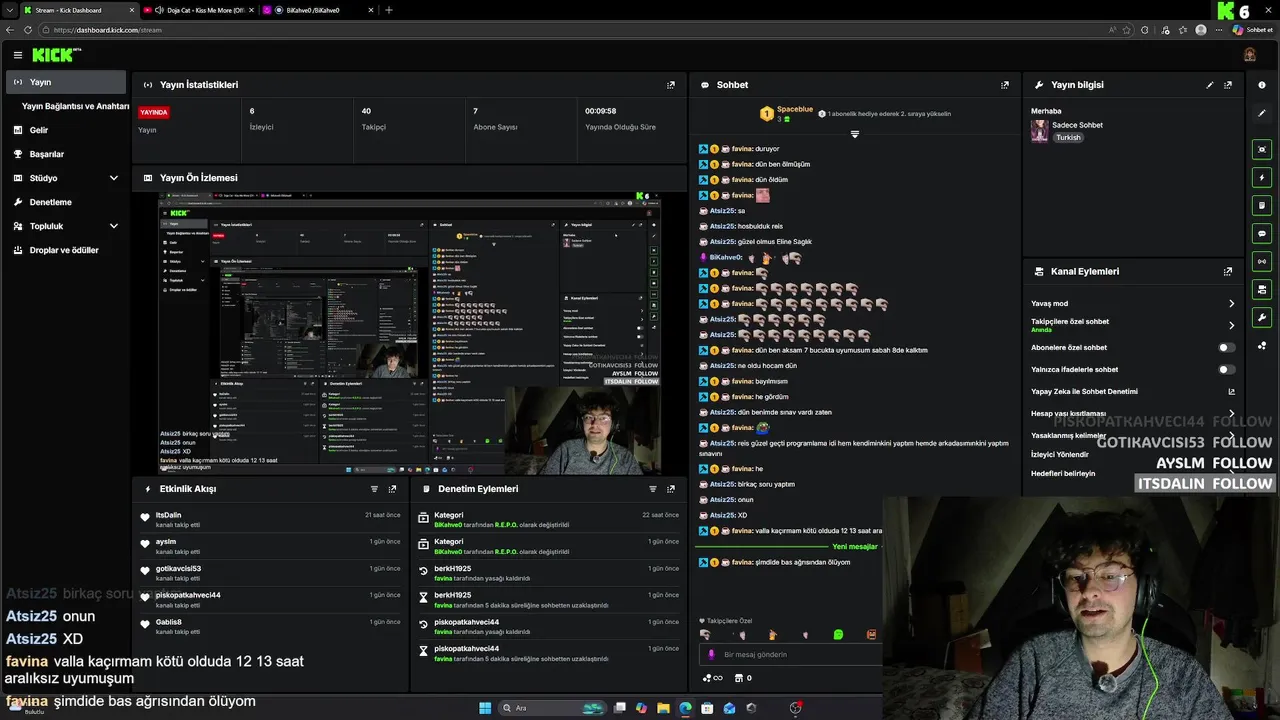
Task: Click Hedefleri belirleyin option
Action: pos(1063,474)
